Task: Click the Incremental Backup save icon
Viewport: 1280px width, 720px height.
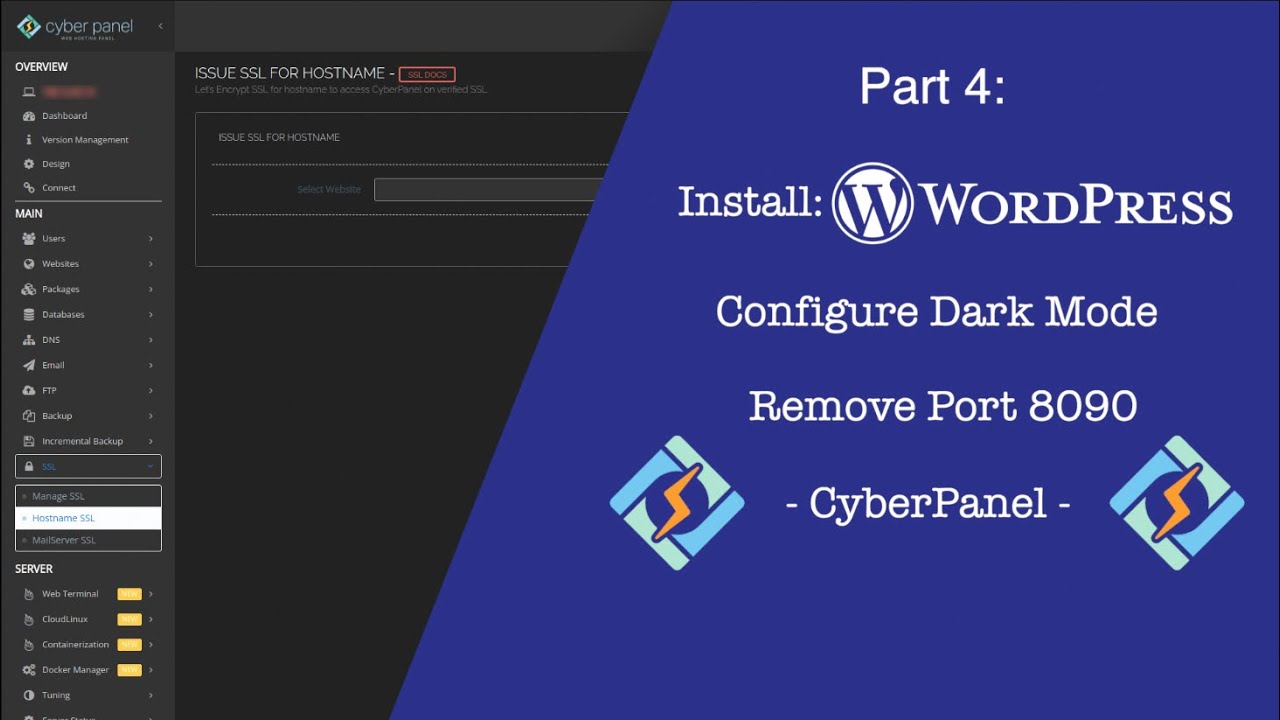Action: pyautogui.click(x=29, y=441)
